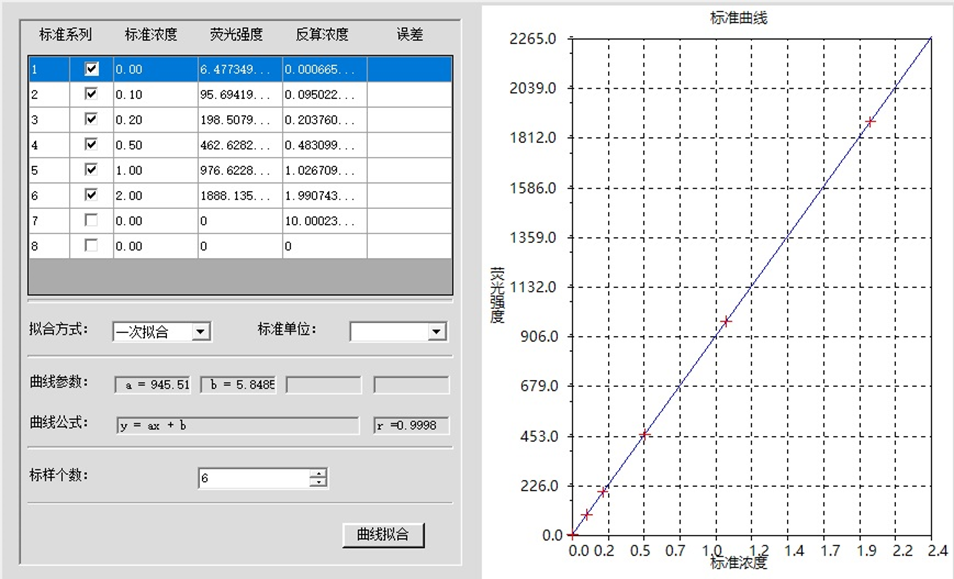Click the fourth empty curve parameter field
The height and width of the screenshot is (579, 954).
(411, 385)
